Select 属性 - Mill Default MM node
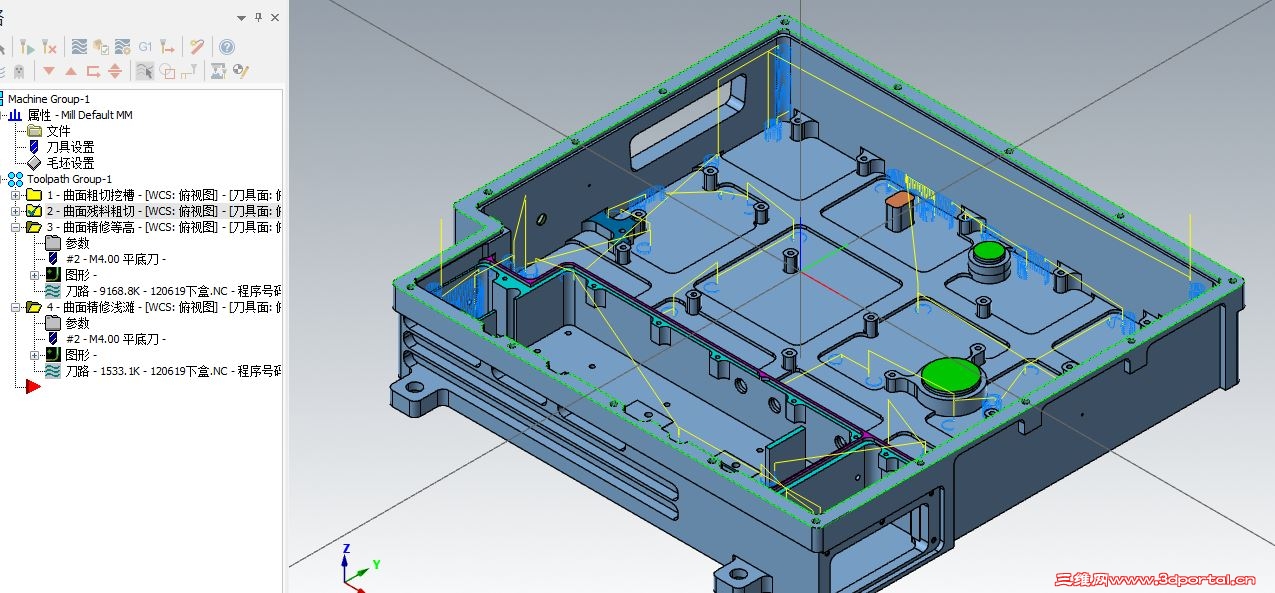Screen dimensions: 1275x593 click(x=80, y=115)
